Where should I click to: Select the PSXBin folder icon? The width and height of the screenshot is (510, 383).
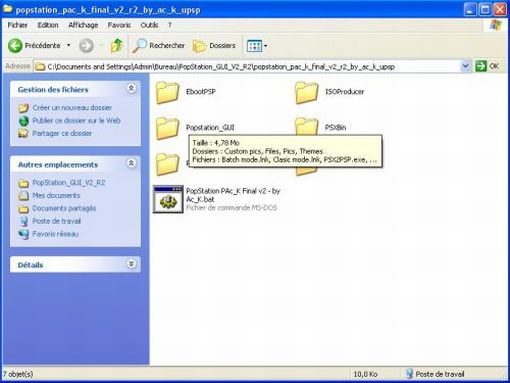click(x=306, y=126)
